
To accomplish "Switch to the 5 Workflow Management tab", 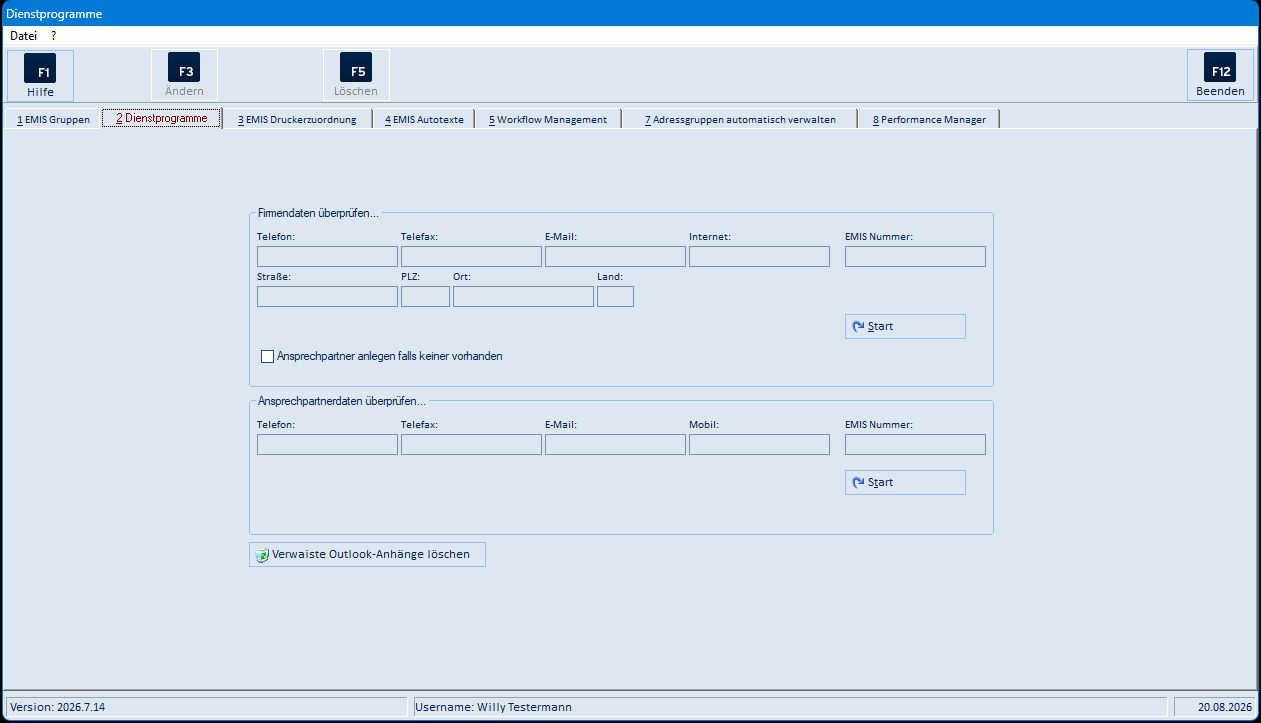I will tap(548, 120).
